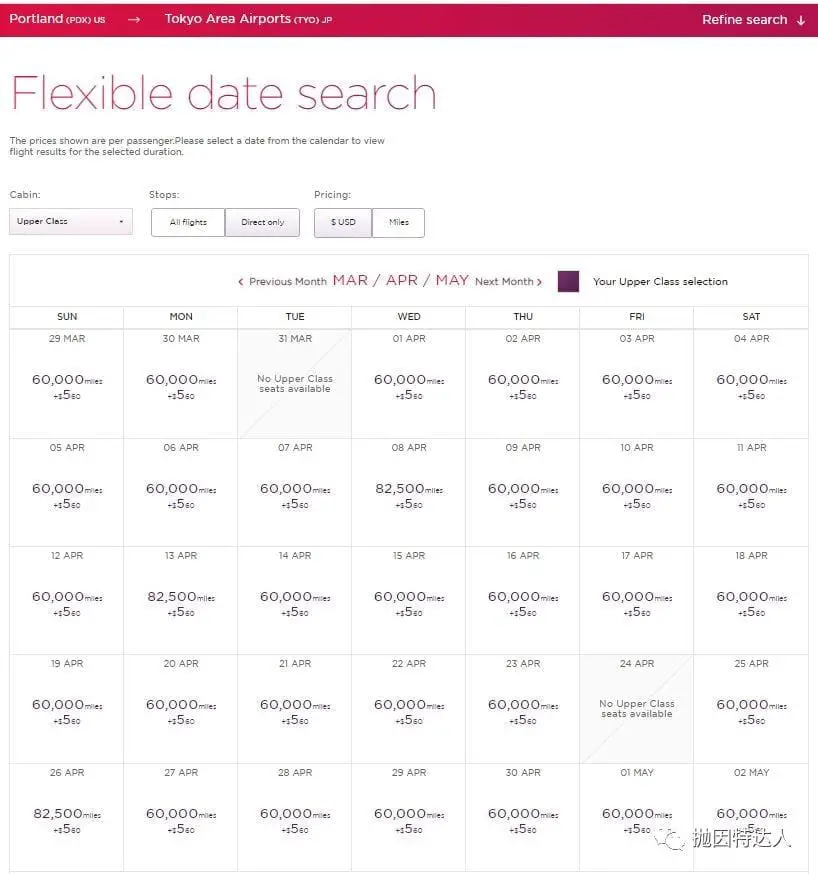Pick the 22 APR Wednesday fare
This screenshot has width=818, height=874.
[x=409, y=709]
